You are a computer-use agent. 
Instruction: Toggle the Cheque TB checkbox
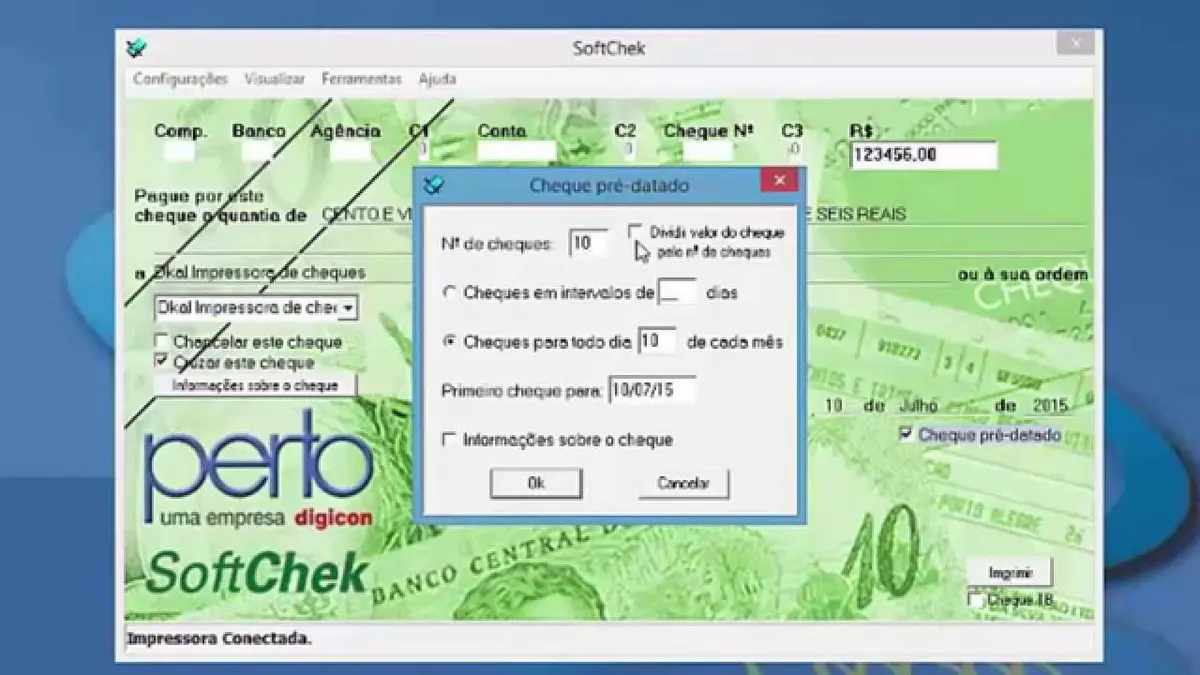tap(976, 599)
